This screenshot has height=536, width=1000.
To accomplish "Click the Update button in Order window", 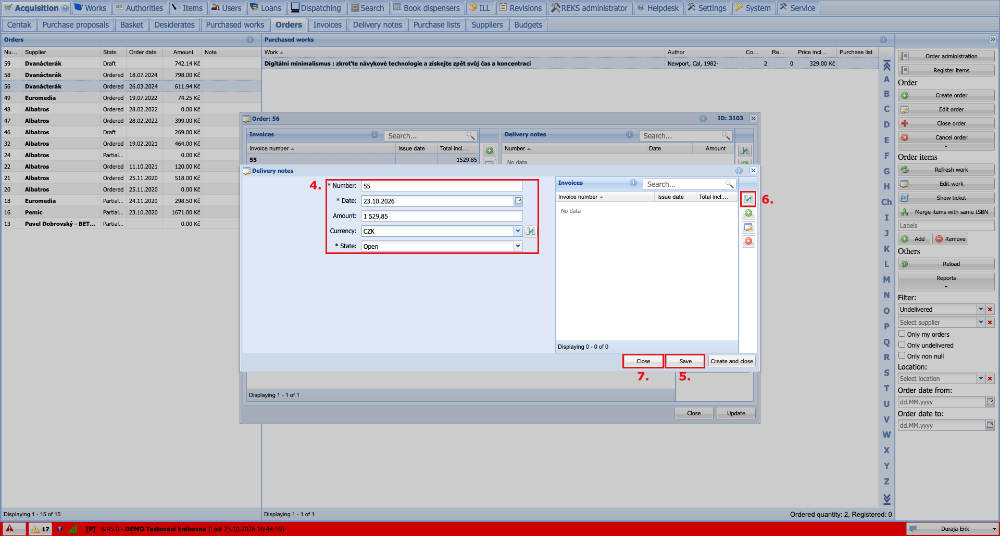I will 736,413.
